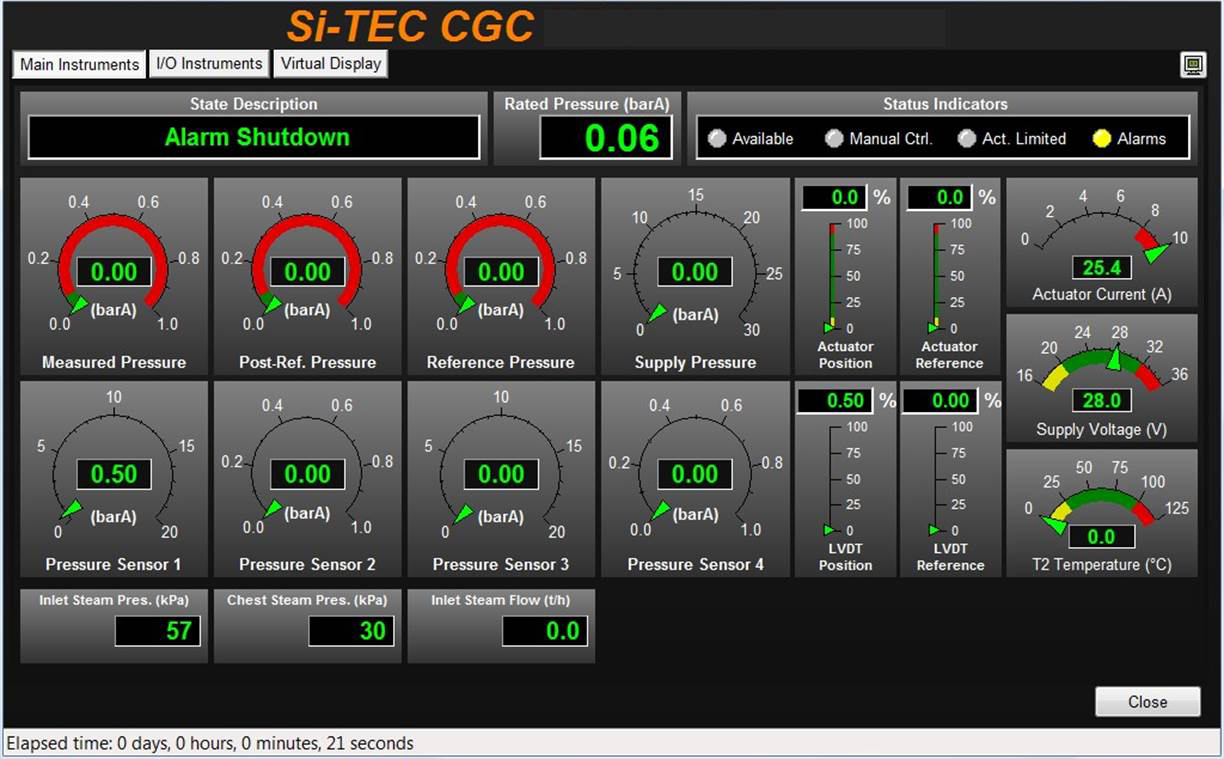Viewport: 1224px width, 759px height.
Task: Click the monitor icon at top right
Action: pyautogui.click(x=1192, y=65)
